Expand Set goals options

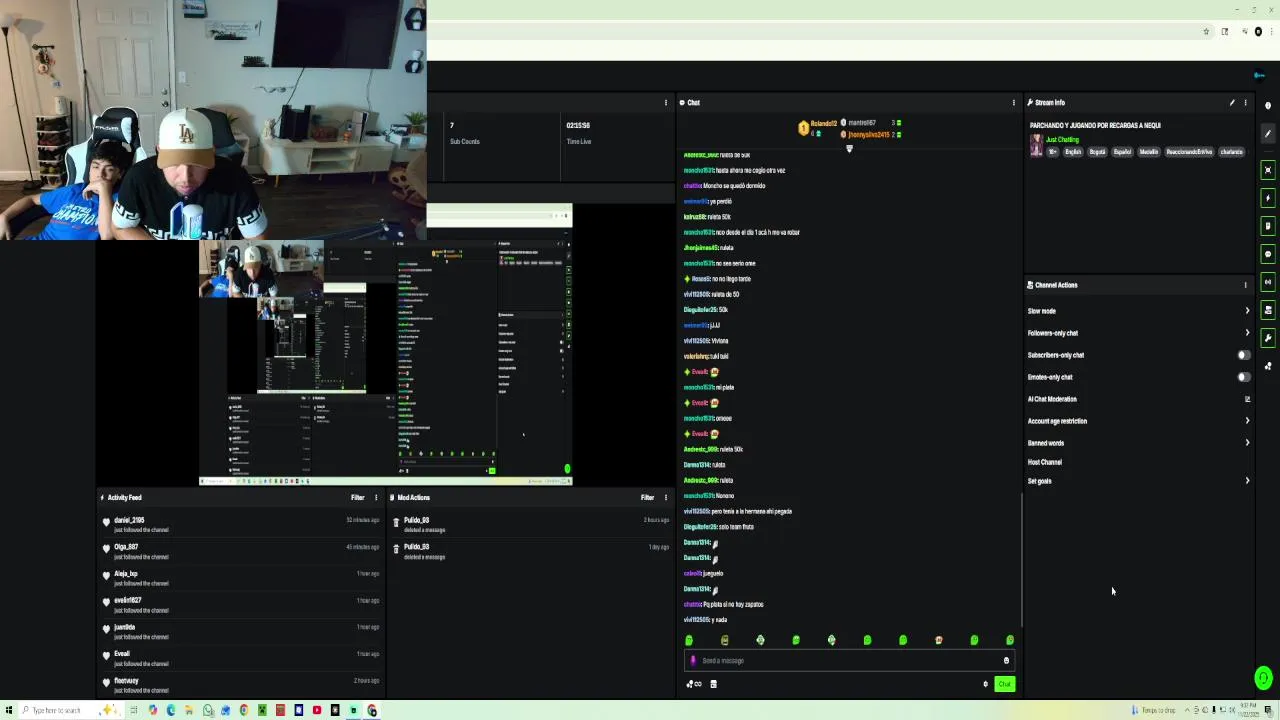tap(1247, 481)
